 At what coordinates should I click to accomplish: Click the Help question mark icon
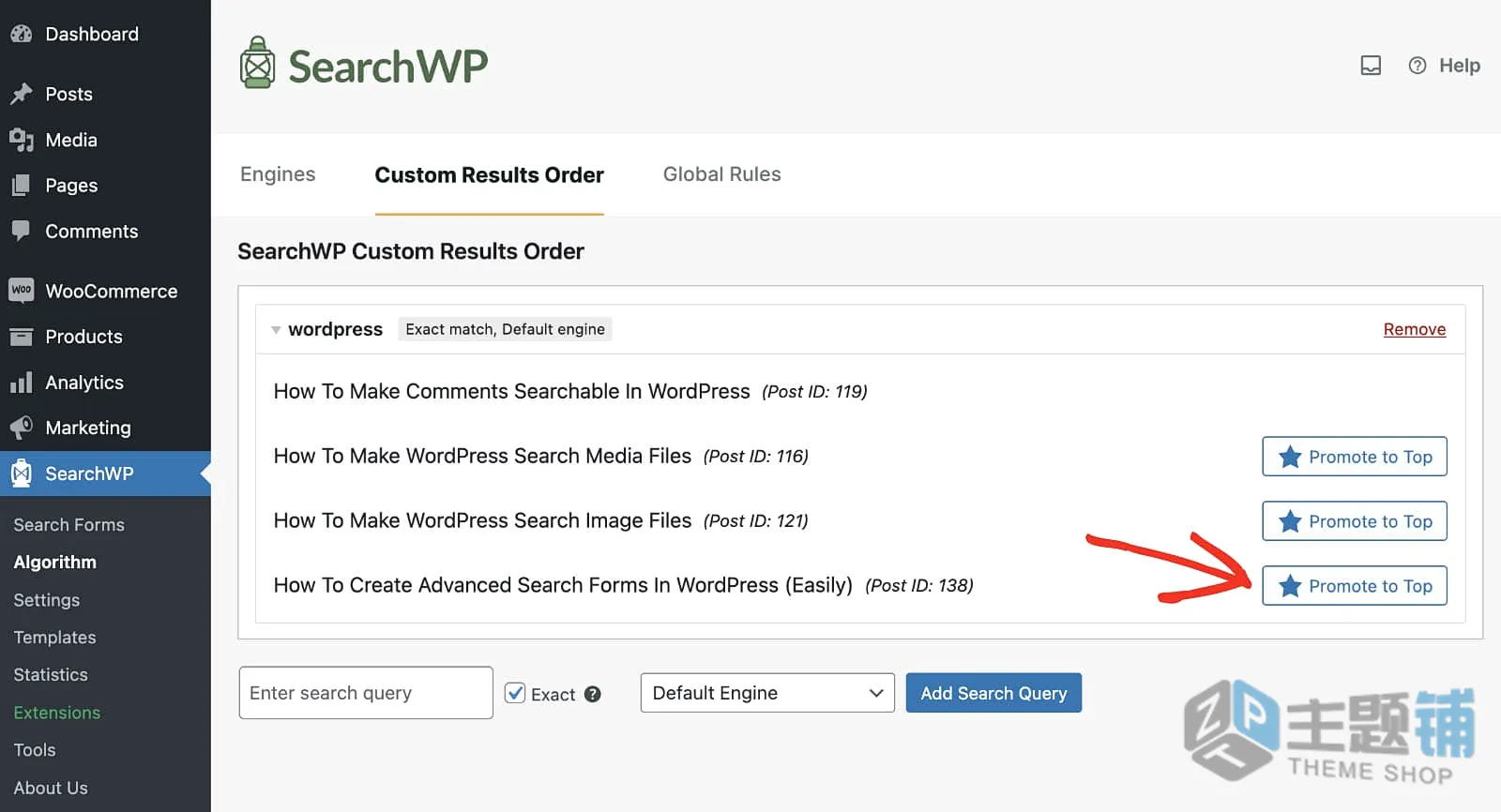1418,66
